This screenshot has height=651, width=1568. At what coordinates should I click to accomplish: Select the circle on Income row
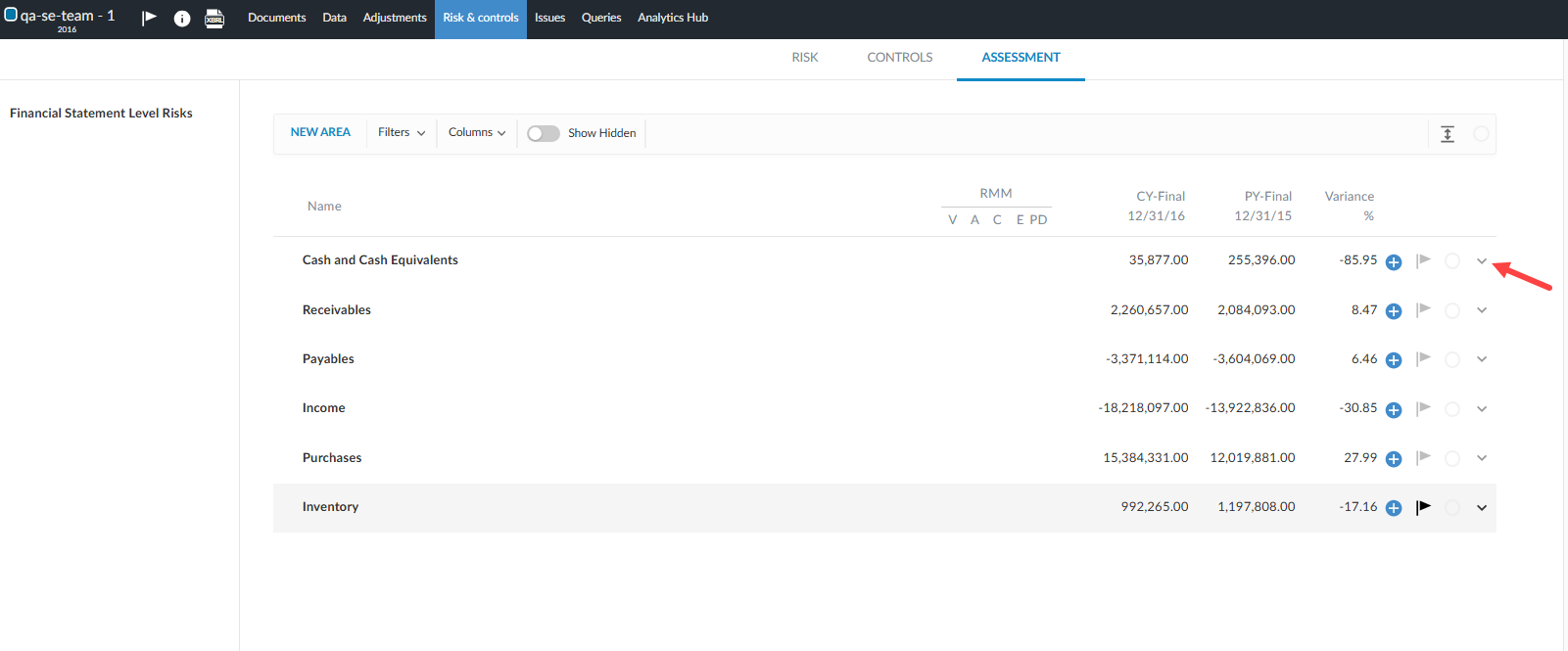1452,409
